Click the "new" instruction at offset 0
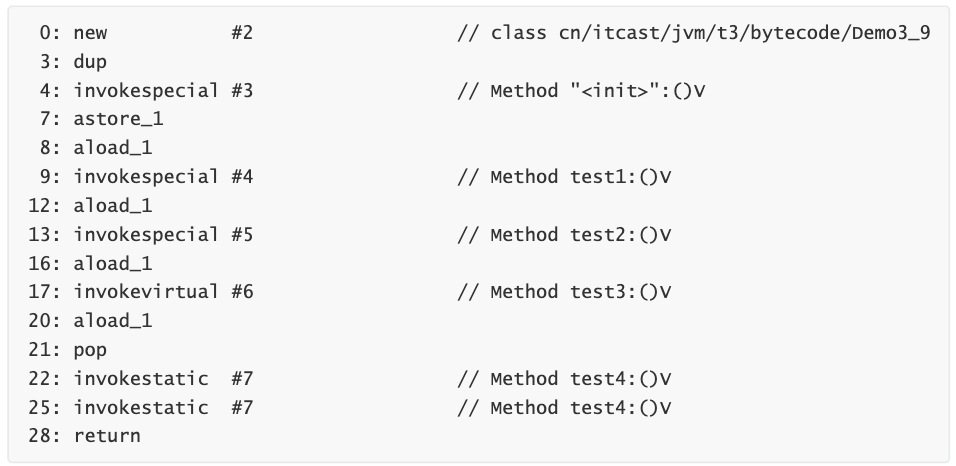Screen dimensions: 956x466 tap(90, 33)
